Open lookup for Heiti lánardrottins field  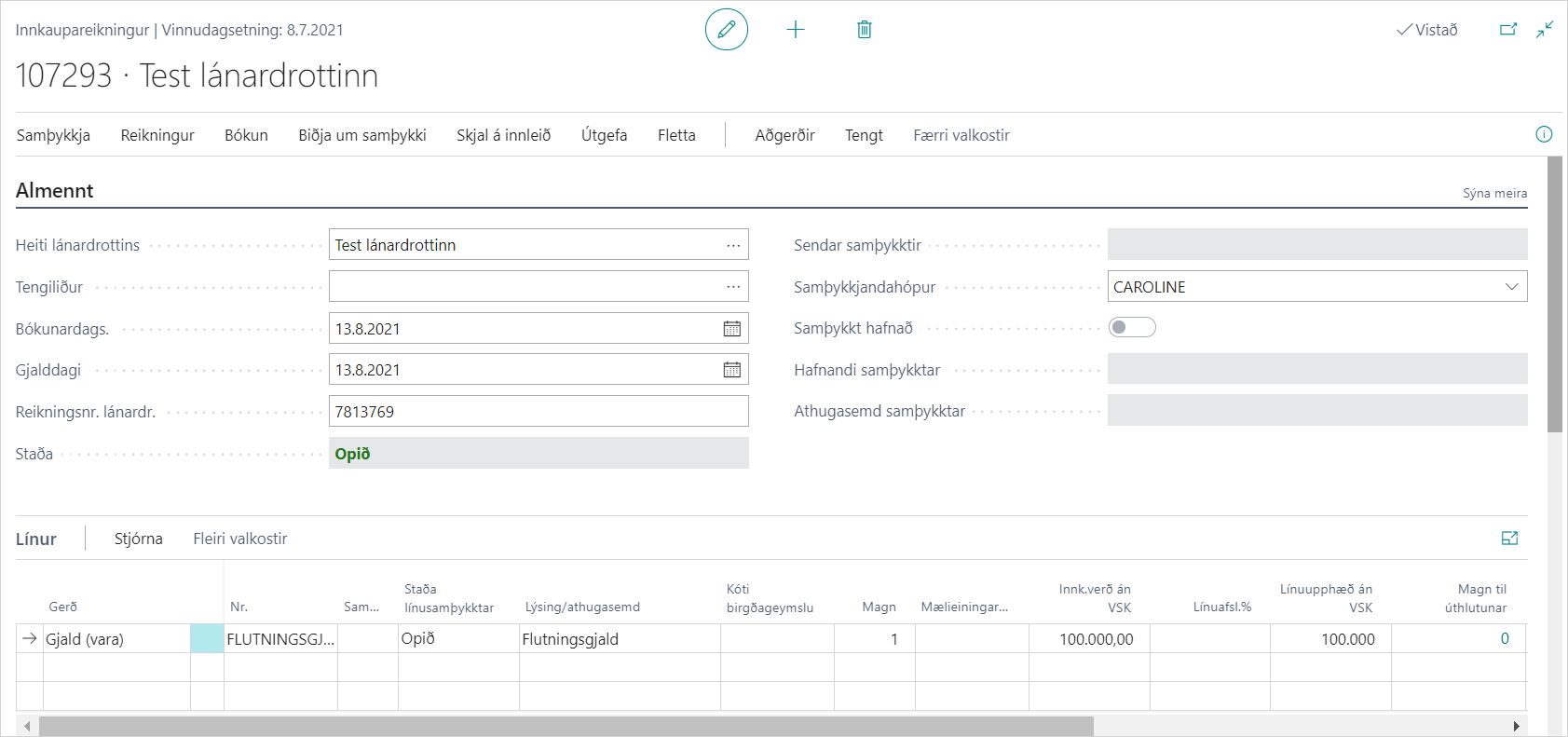pyautogui.click(x=733, y=245)
